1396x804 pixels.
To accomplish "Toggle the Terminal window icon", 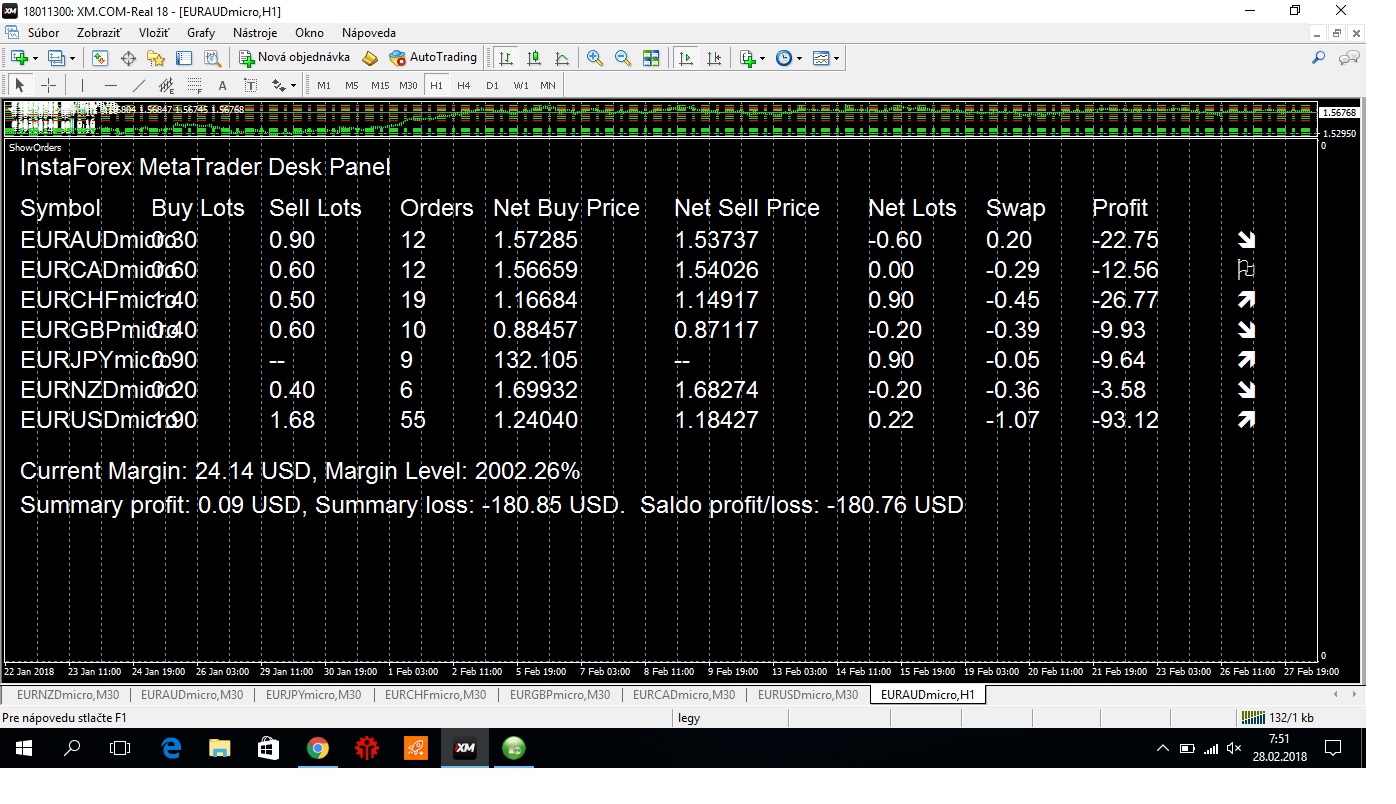I will tap(184, 58).
